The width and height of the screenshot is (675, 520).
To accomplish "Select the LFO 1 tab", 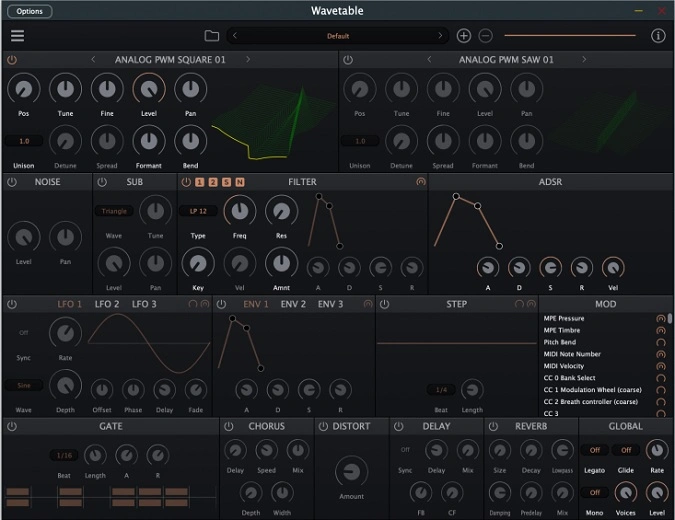I will pos(69,304).
